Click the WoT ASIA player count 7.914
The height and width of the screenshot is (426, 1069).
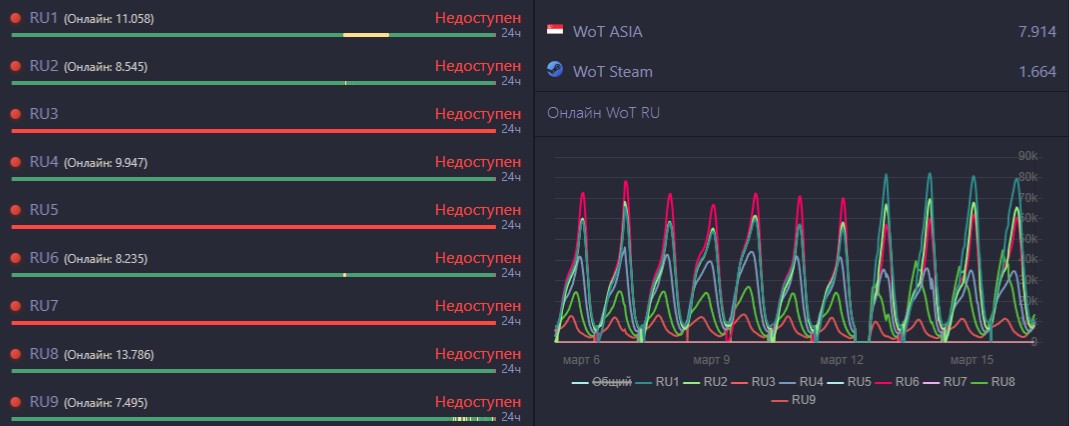[x=1037, y=31]
